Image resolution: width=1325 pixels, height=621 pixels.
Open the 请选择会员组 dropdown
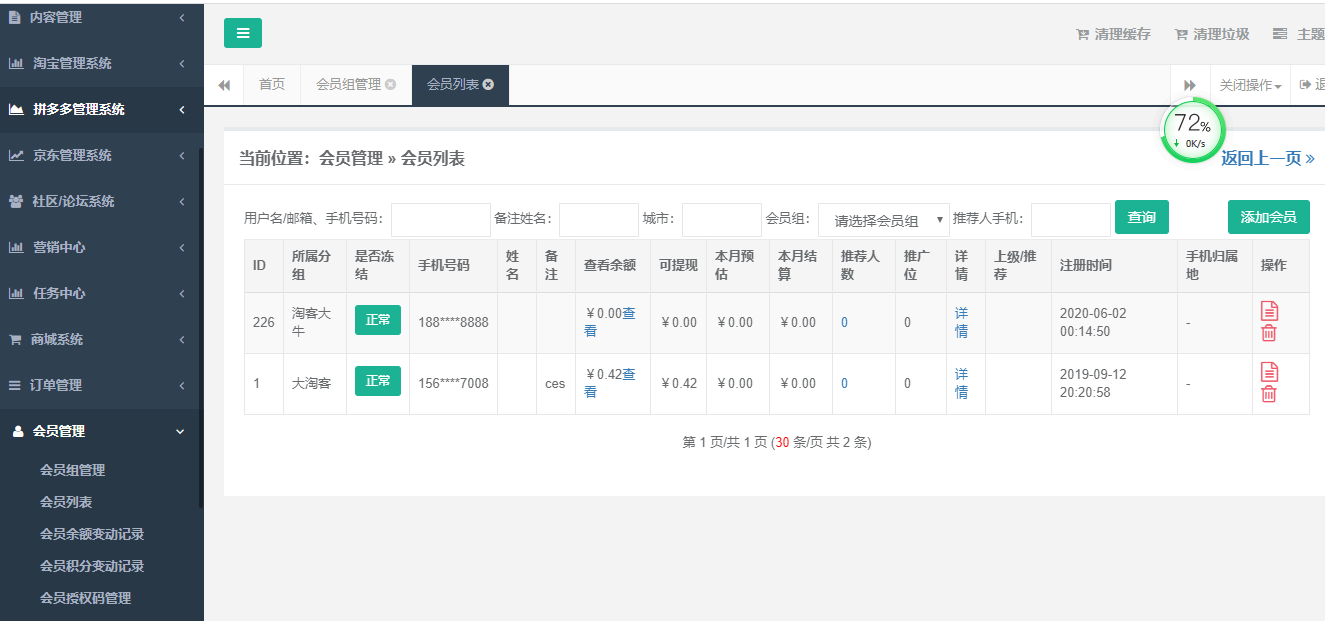pos(883,220)
